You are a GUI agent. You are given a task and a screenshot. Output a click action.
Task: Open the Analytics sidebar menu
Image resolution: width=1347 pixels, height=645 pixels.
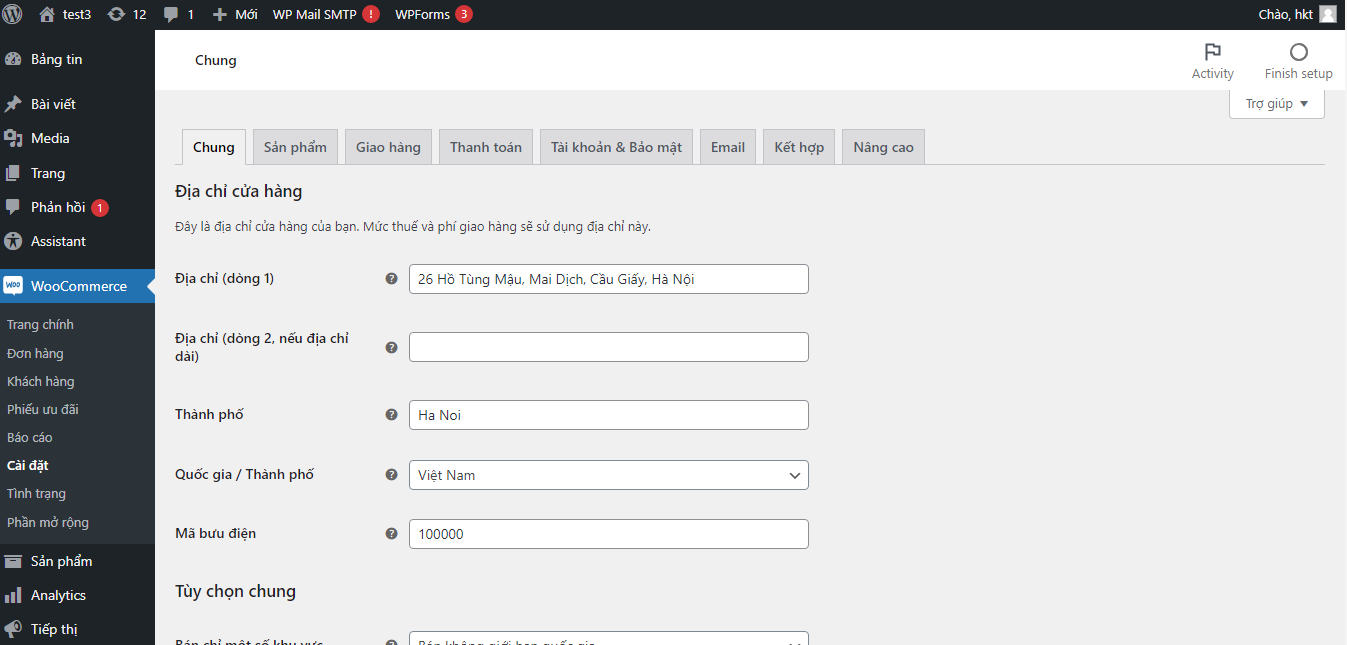point(58,595)
